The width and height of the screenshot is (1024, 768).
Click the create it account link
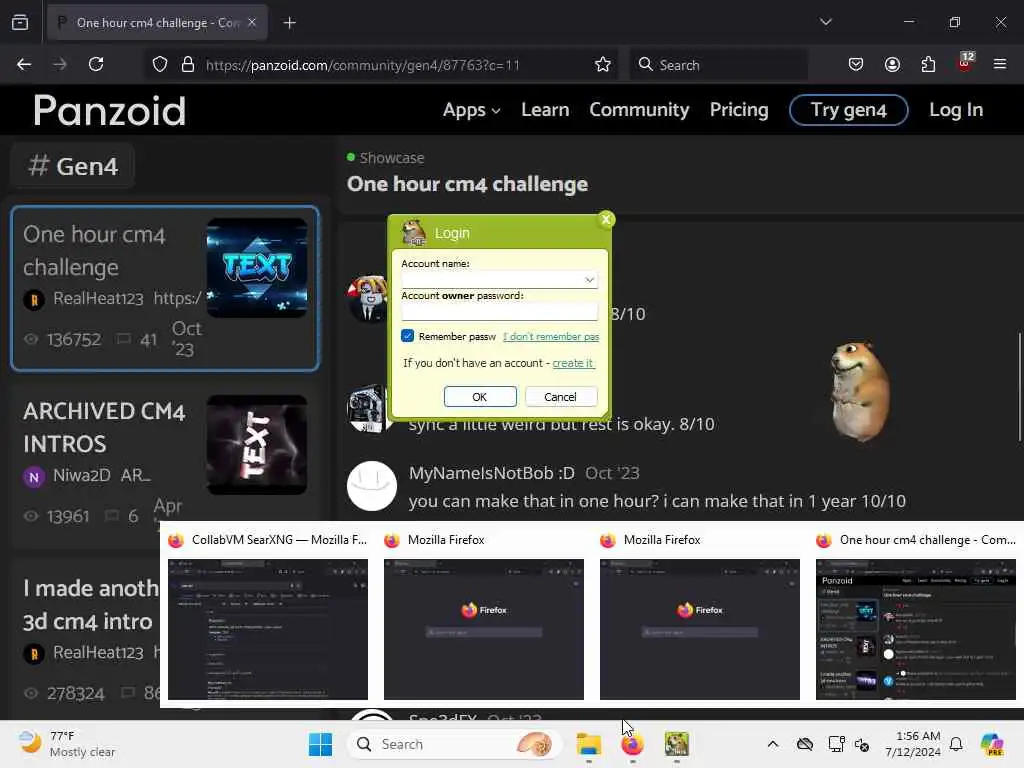click(573, 362)
